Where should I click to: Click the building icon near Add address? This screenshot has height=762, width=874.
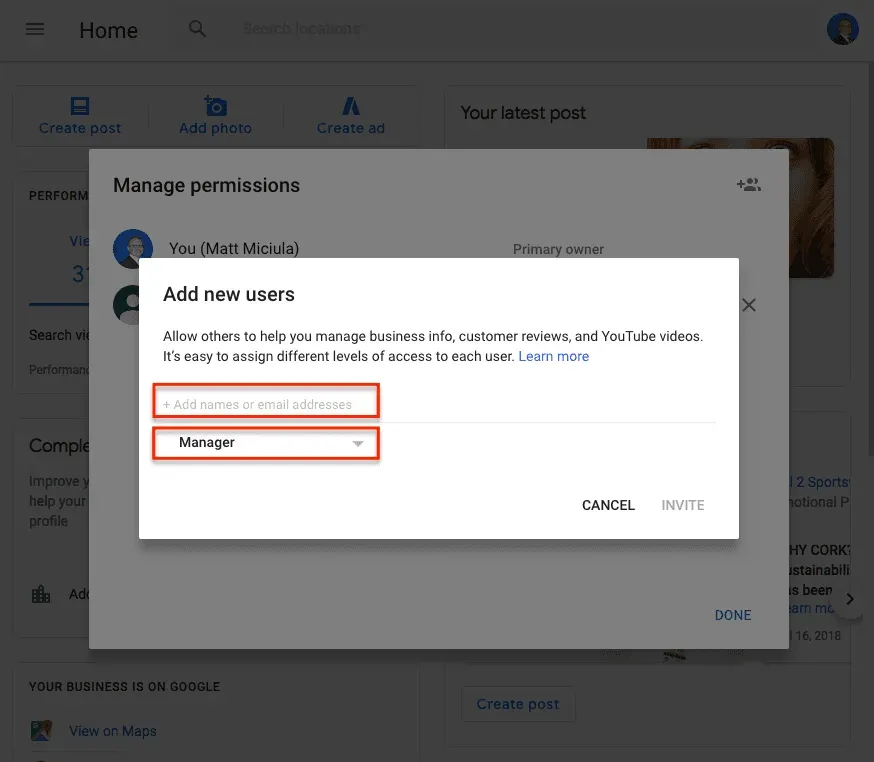click(x=41, y=594)
